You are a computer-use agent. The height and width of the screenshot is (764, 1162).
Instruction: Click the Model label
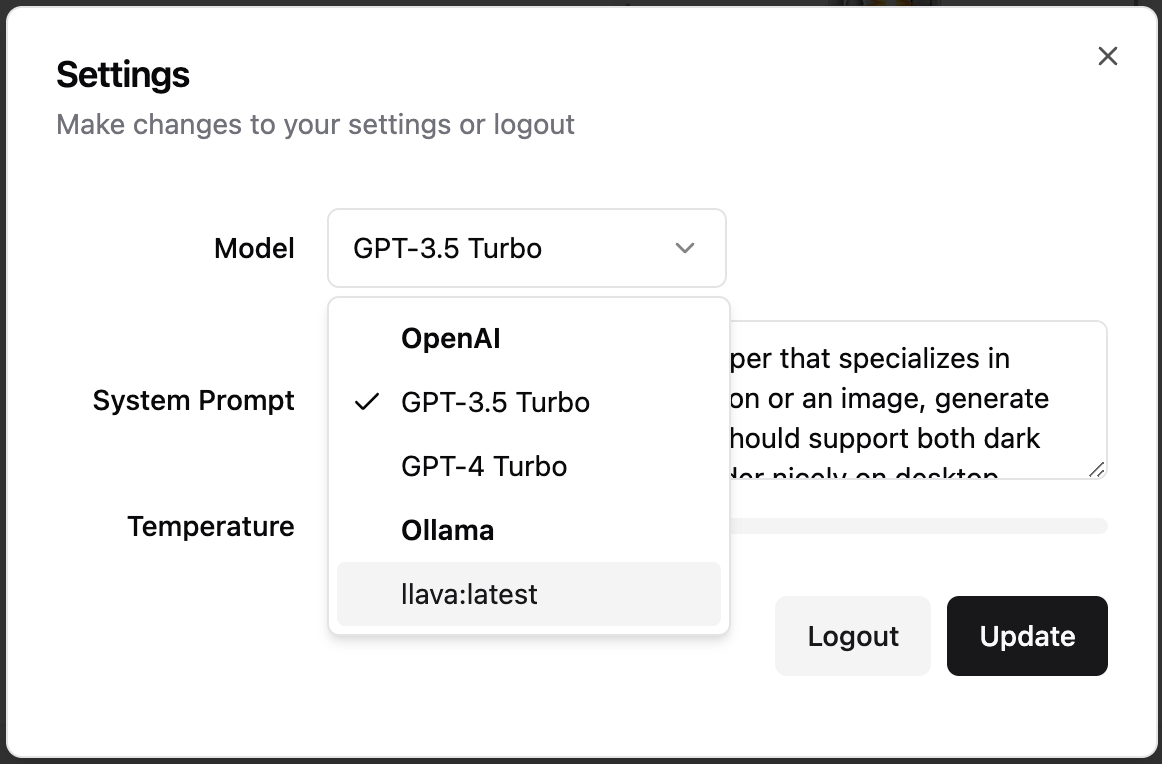[x=254, y=248]
